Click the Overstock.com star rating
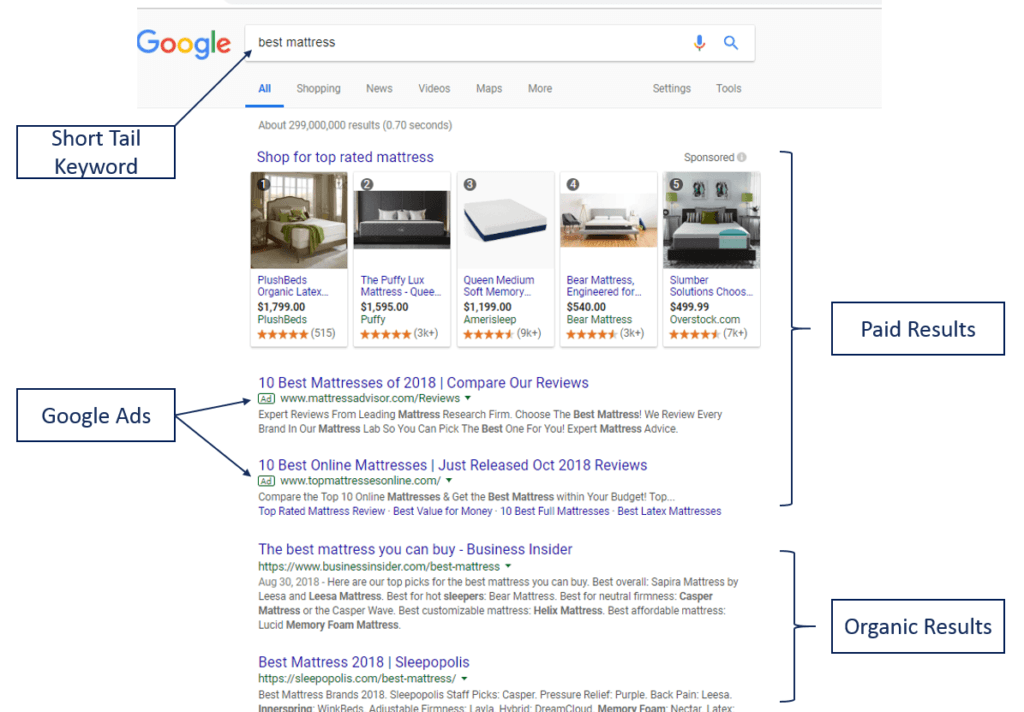Viewport: 1024px width, 712px height. click(695, 334)
